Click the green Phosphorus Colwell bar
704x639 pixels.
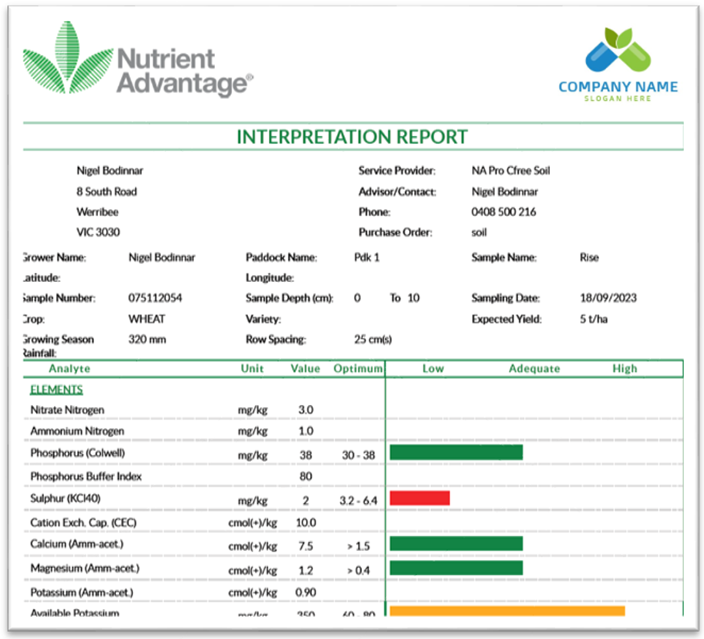(x=456, y=453)
